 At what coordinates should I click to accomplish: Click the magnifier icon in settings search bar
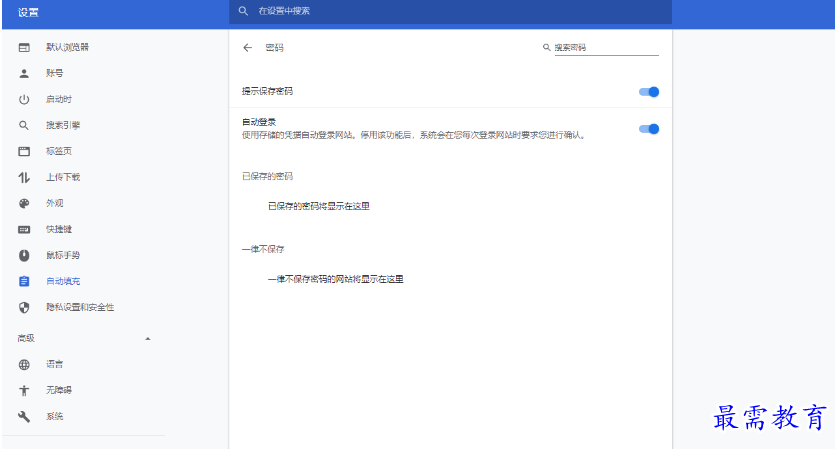(x=243, y=11)
